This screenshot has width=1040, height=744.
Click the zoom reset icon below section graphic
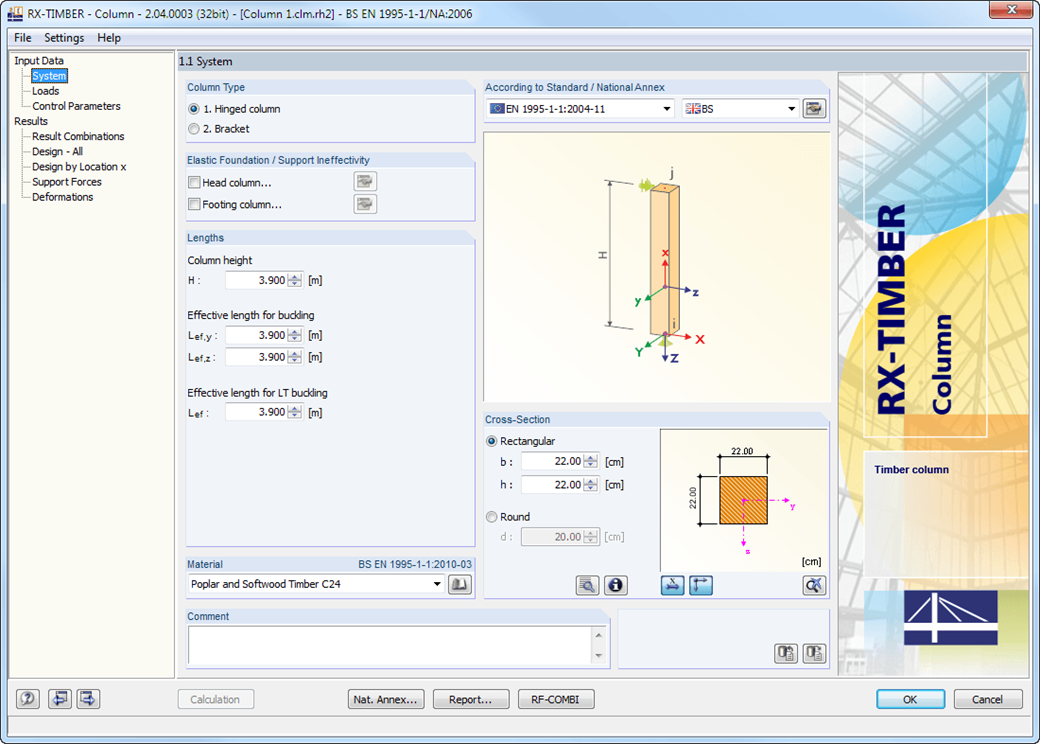pos(814,585)
